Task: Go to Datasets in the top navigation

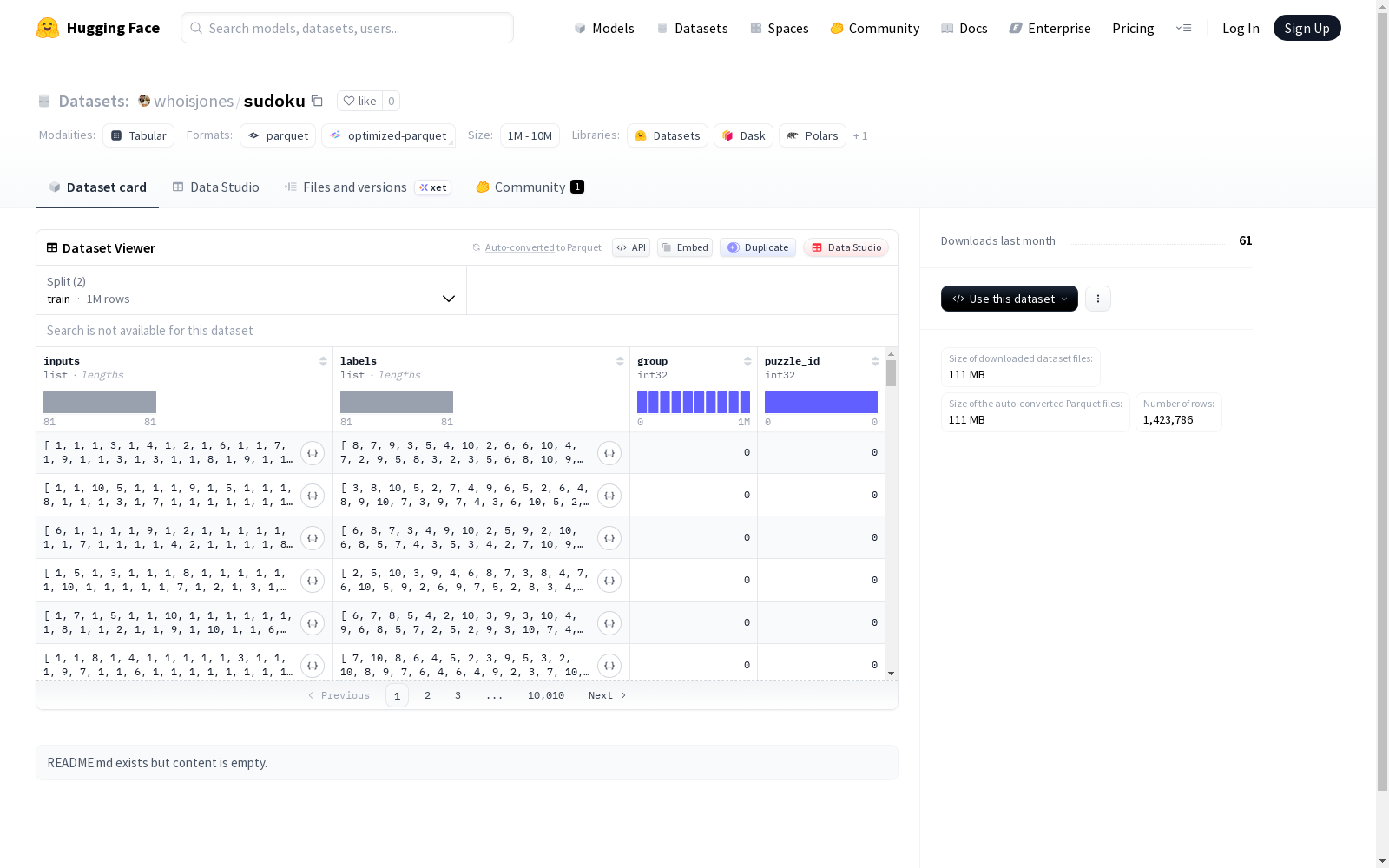Action: (x=693, y=28)
